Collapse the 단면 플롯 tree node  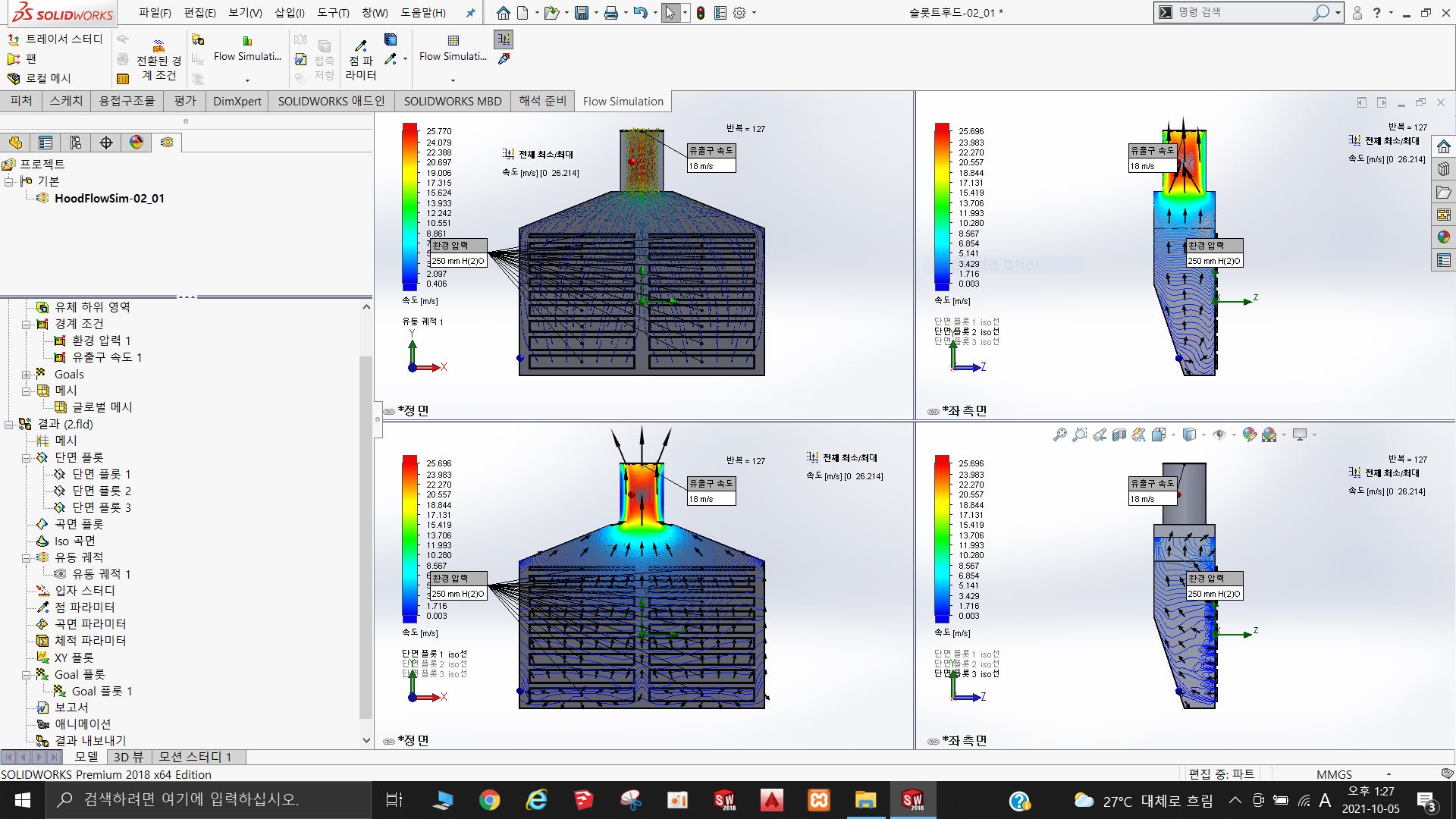26,458
